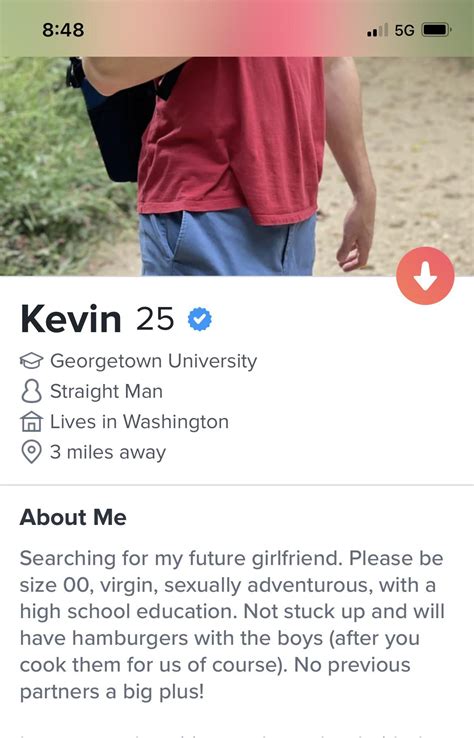Tap the 3 miles away text
This screenshot has width=474, height=738.
[x=108, y=452]
